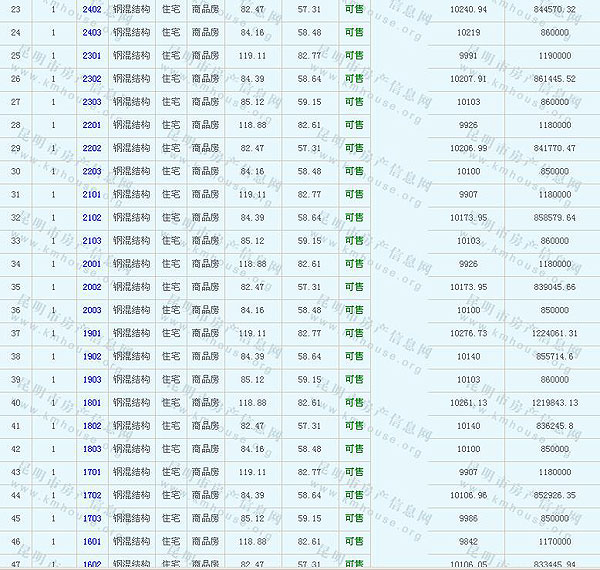The image size is (600, 570).
Task: Click room number 2301
Action: coord(91,55)
